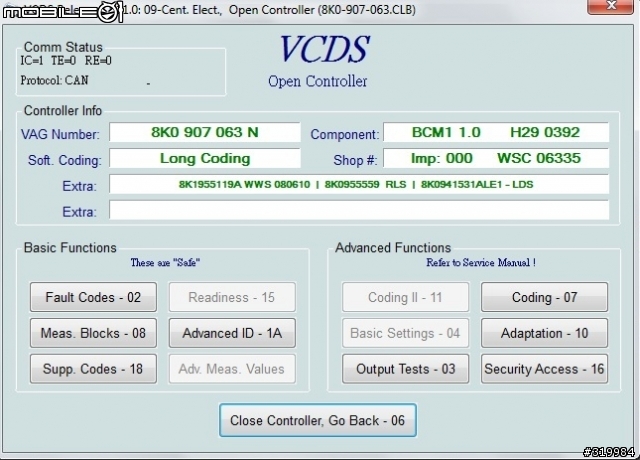
Task: Click the disabled Basic Settings - 04 button
Action: coord(405,333)
